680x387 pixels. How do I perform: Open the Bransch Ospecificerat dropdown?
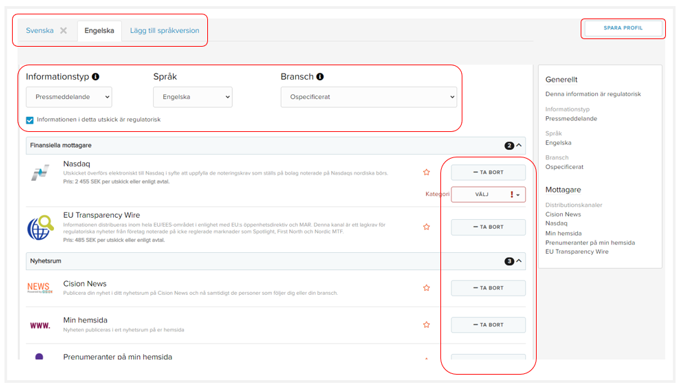[368, 97]
